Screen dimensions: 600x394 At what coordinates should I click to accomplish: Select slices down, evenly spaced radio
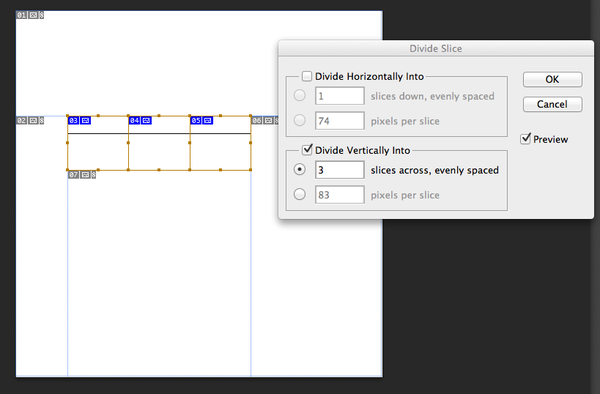pos(300,95)
